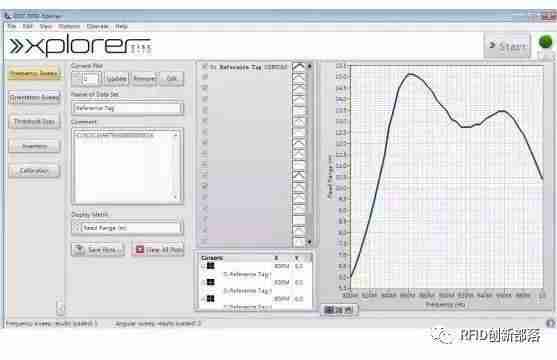Select the Frequency Sweep mode button
The width and height of the screenshot is (557, 360).
coord(34,74)
